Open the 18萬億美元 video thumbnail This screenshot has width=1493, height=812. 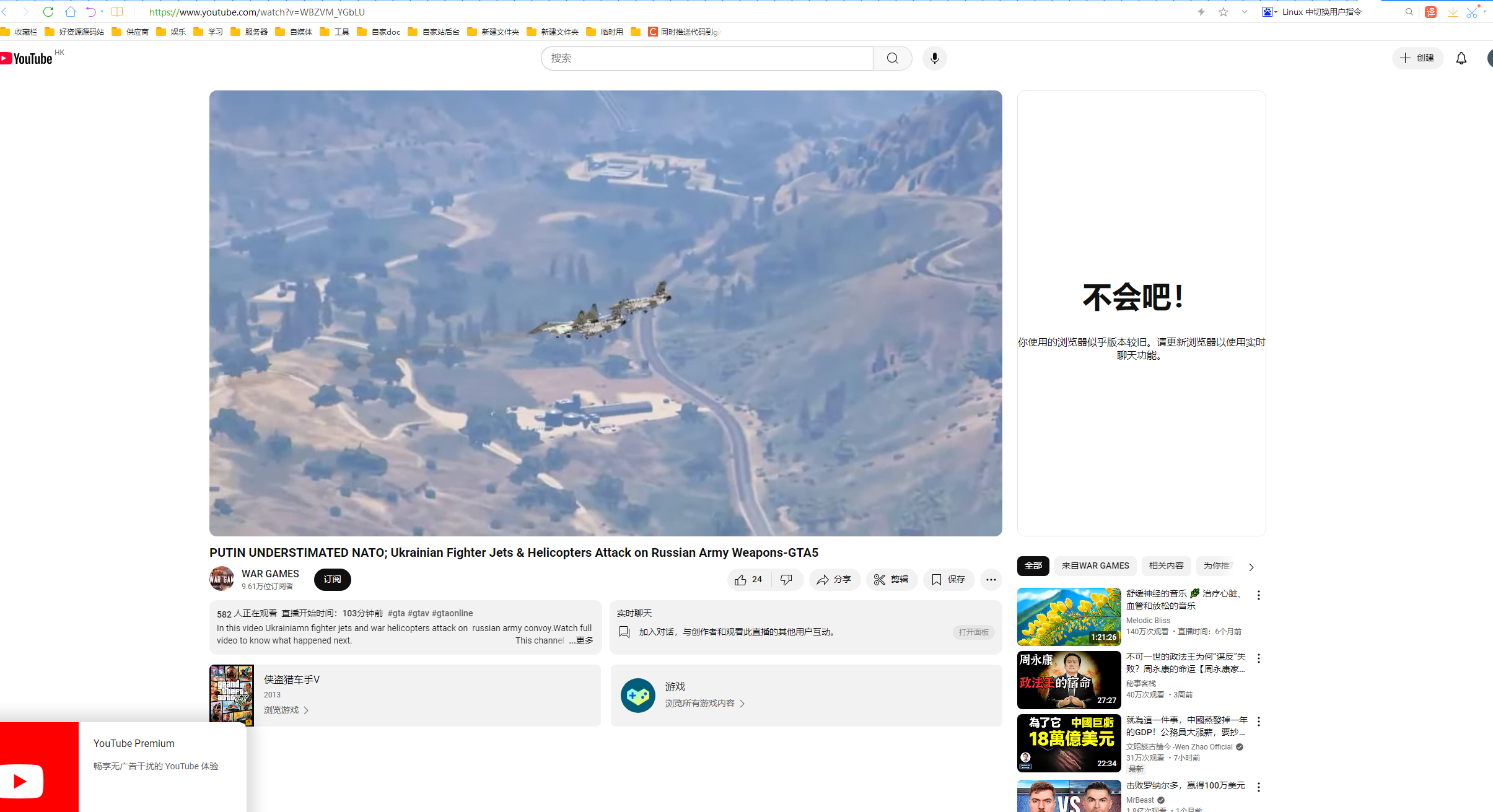(1069, 743)
